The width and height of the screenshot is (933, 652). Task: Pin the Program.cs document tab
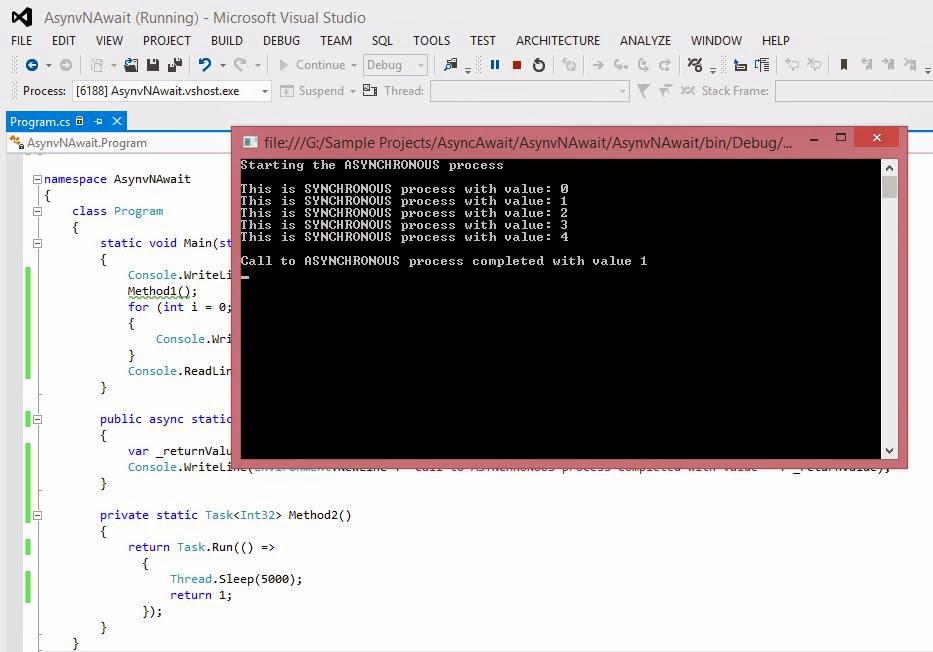point(98,121)
